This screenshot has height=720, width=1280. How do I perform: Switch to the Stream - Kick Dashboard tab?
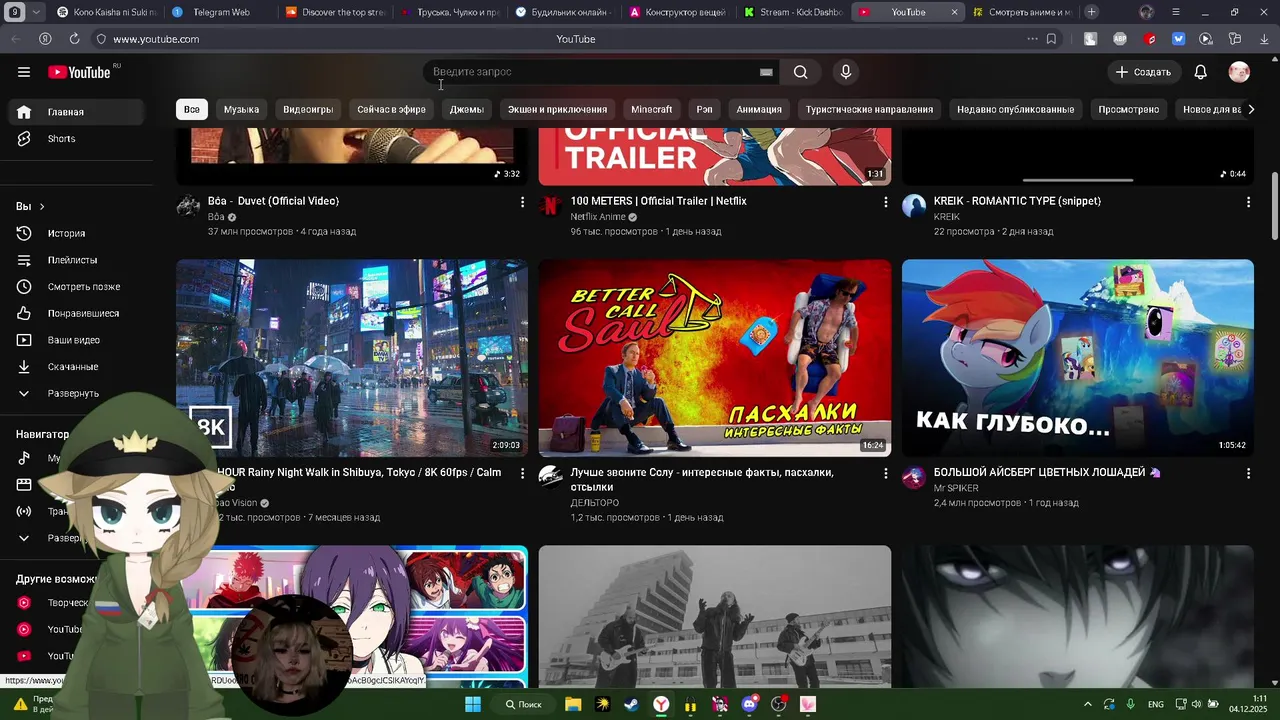[x=795, y=12]
